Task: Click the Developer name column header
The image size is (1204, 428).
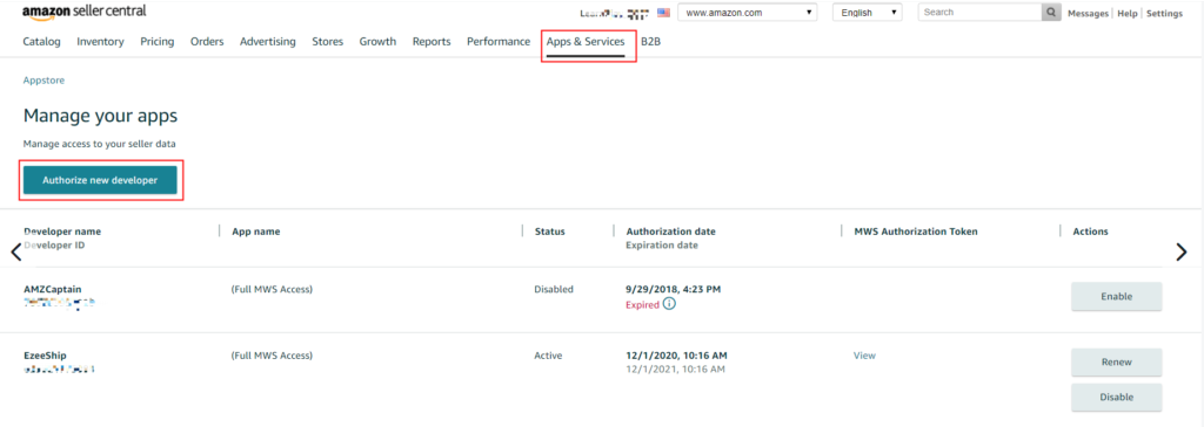Action: point(62,231)
